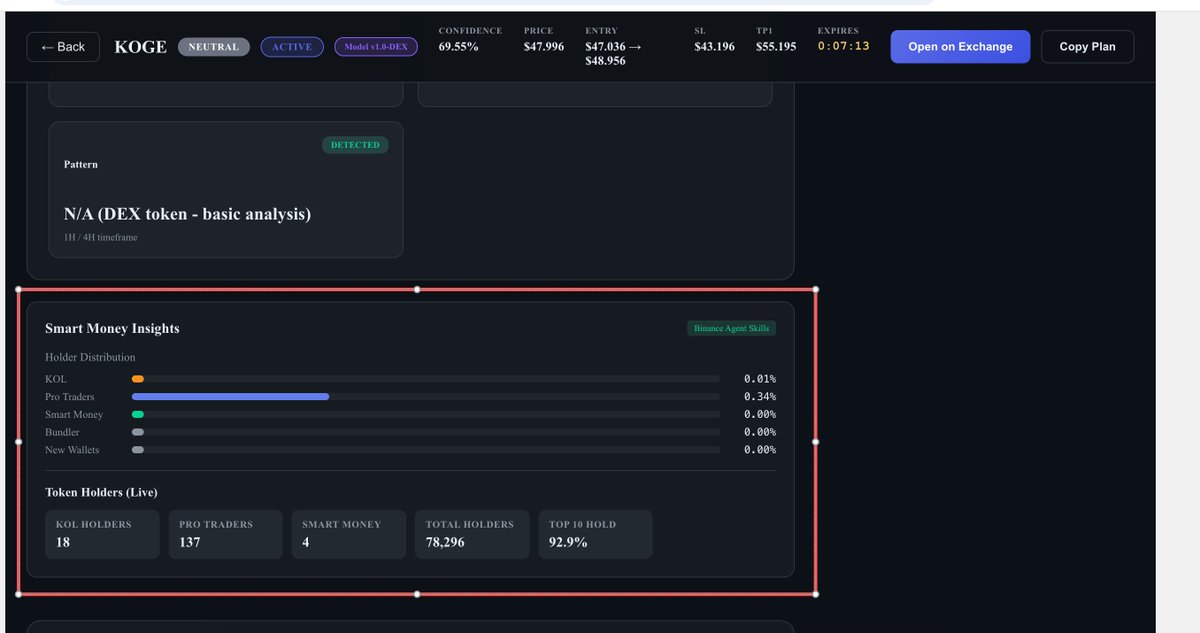Image resolution: width=1200 pixels, height=633 pixels.
Task: Click the expiry countdown 0:07:13
Action: pyautogui.click(x=844, y=47)
